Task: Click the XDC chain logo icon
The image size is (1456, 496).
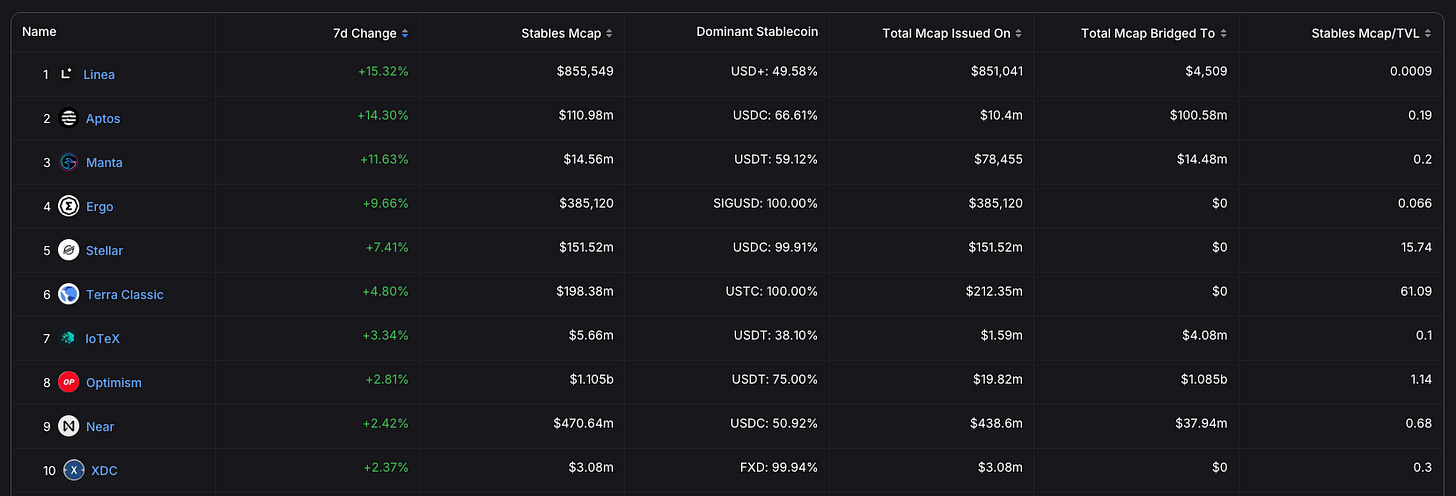Action: 74,470
